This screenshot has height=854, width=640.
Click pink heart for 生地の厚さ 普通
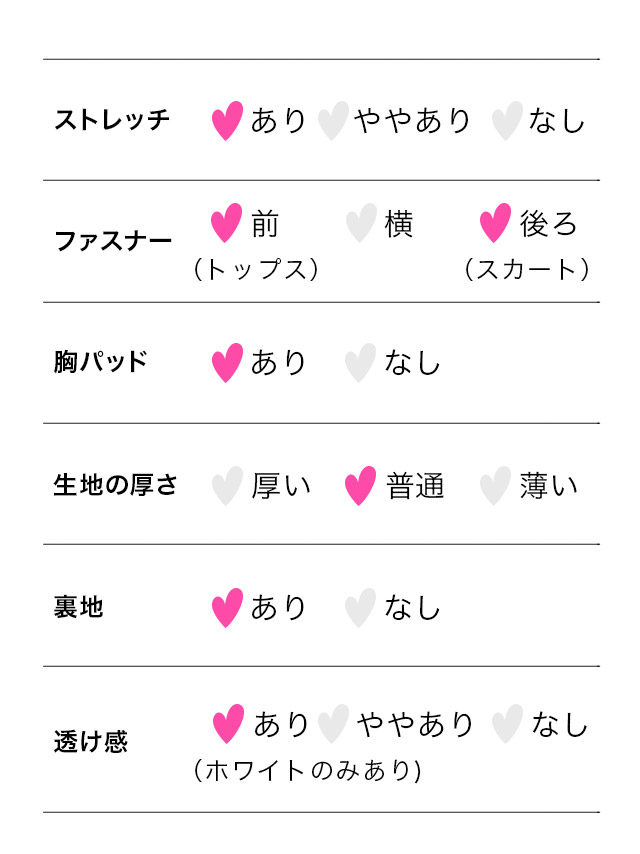click(x=360, y=486)
